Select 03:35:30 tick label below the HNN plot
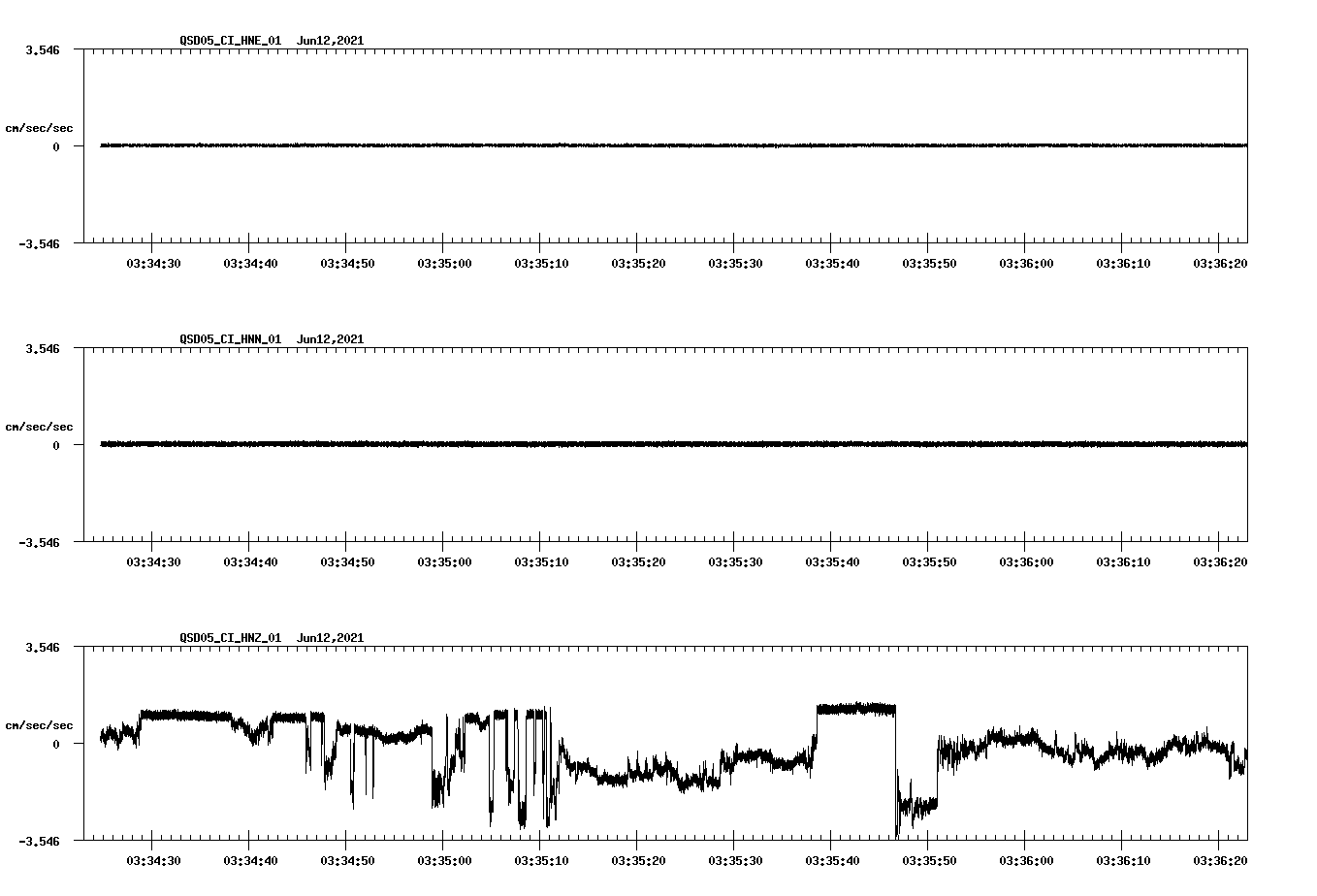This screenshot has width=1317, height=896. (735, 562)
